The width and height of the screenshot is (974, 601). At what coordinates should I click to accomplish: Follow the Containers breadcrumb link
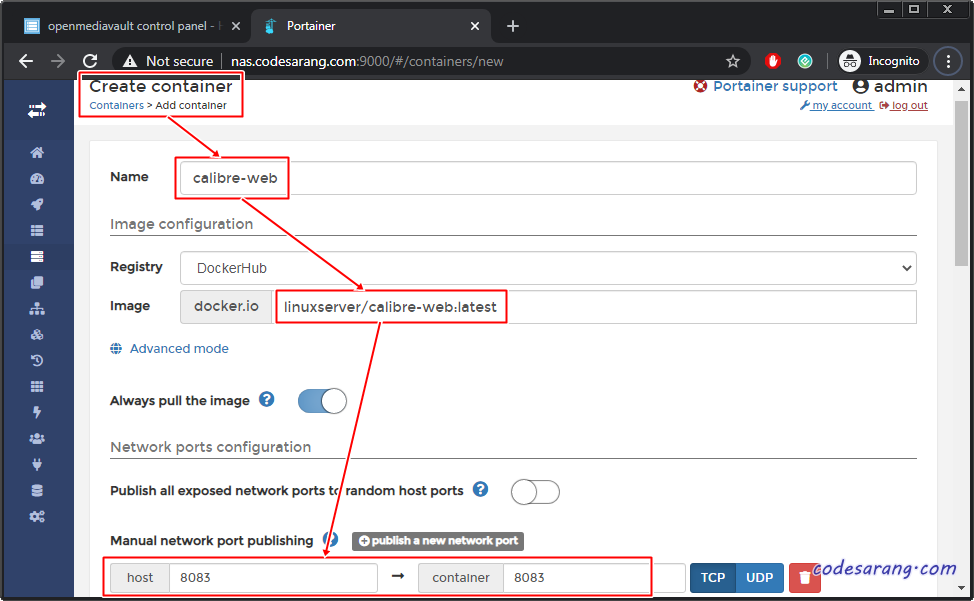(x=116, y=106)
